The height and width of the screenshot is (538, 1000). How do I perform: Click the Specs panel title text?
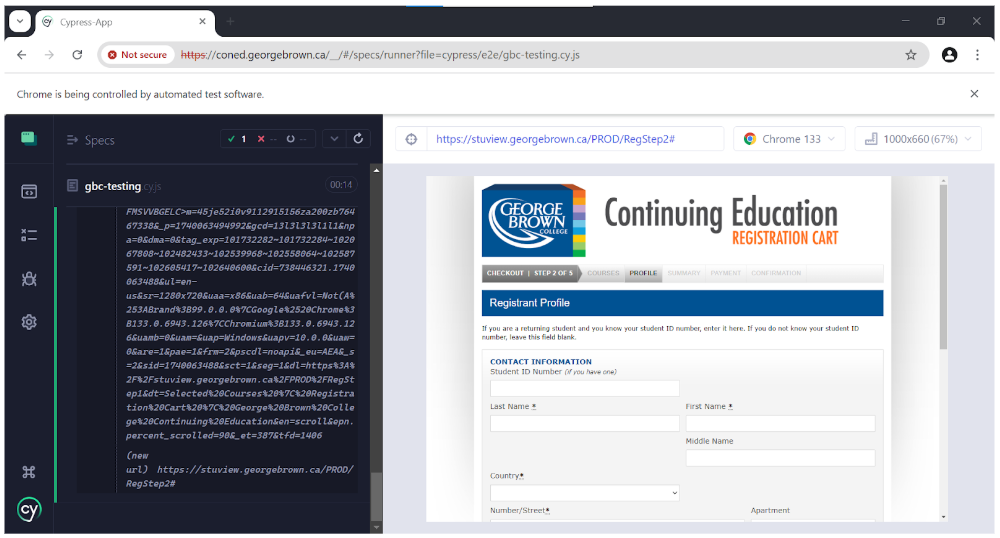click(99, 140)
